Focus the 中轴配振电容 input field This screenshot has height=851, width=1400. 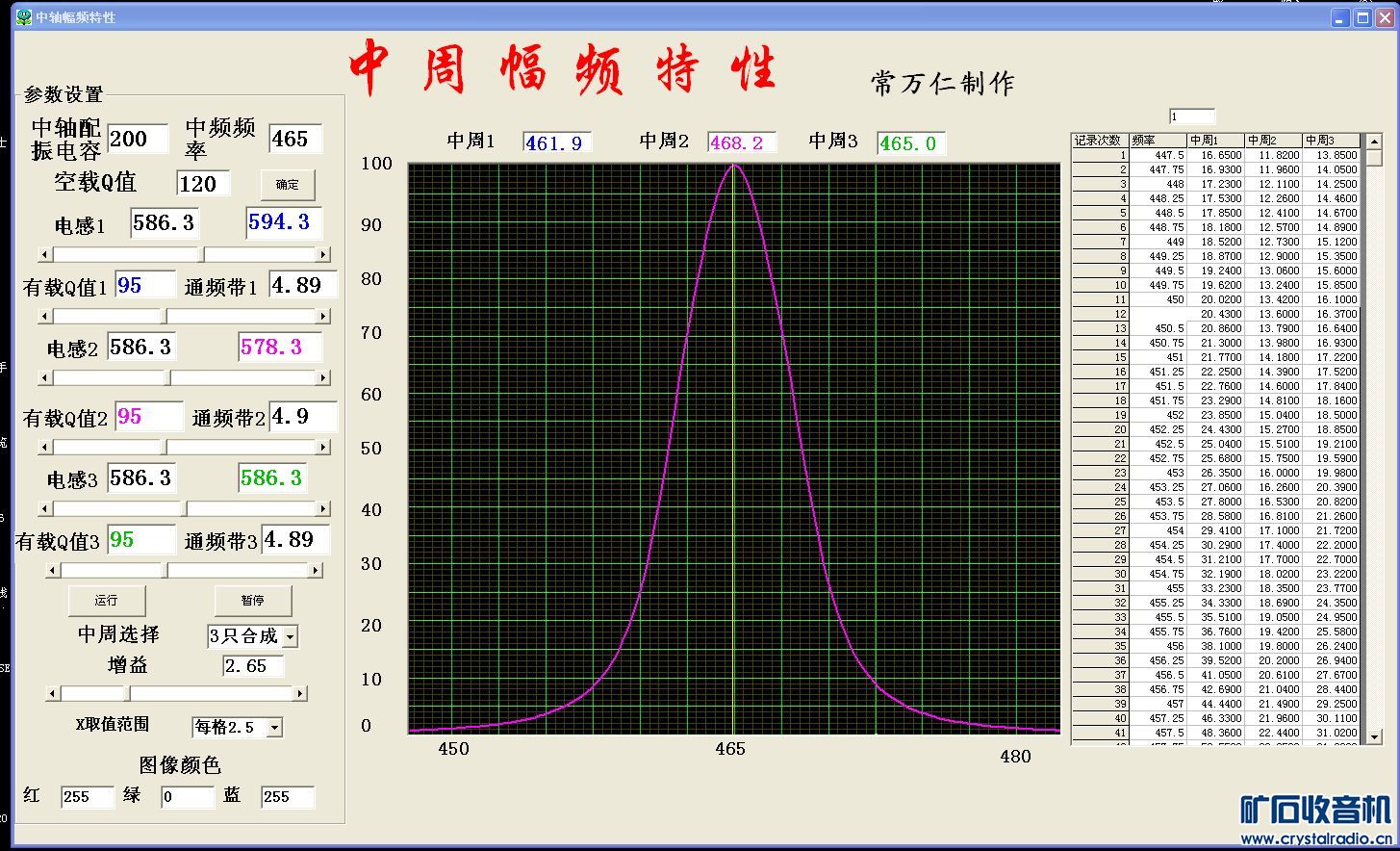click(137, 140)
